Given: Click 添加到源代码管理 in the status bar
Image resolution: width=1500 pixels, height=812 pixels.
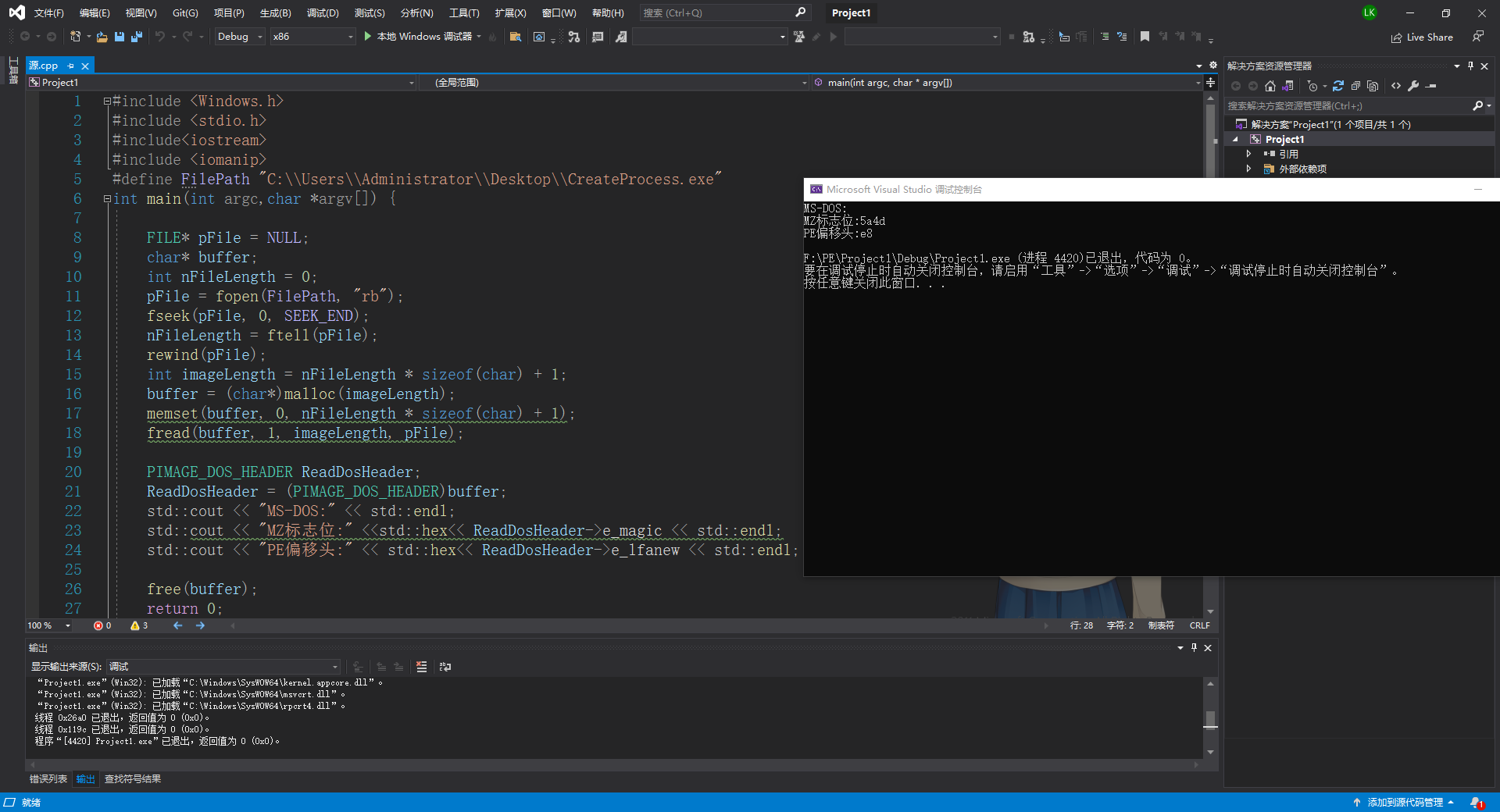Looking at the screenshot, I should tap(1404, 803).
